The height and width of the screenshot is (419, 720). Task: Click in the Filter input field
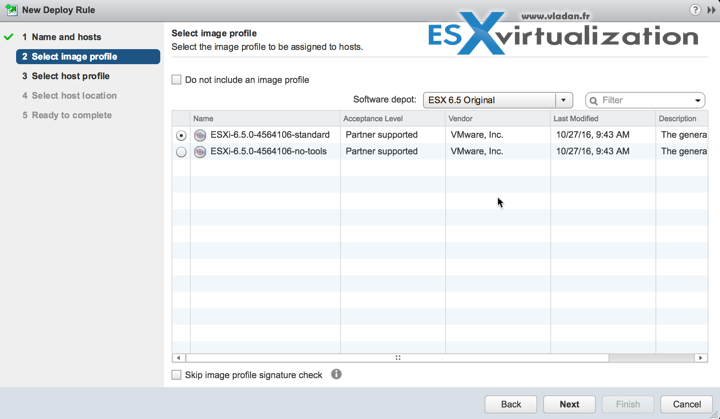tap(645, 100)
